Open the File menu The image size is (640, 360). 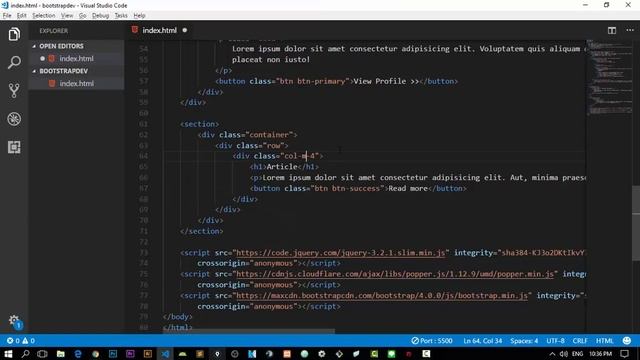pos(7,16)
